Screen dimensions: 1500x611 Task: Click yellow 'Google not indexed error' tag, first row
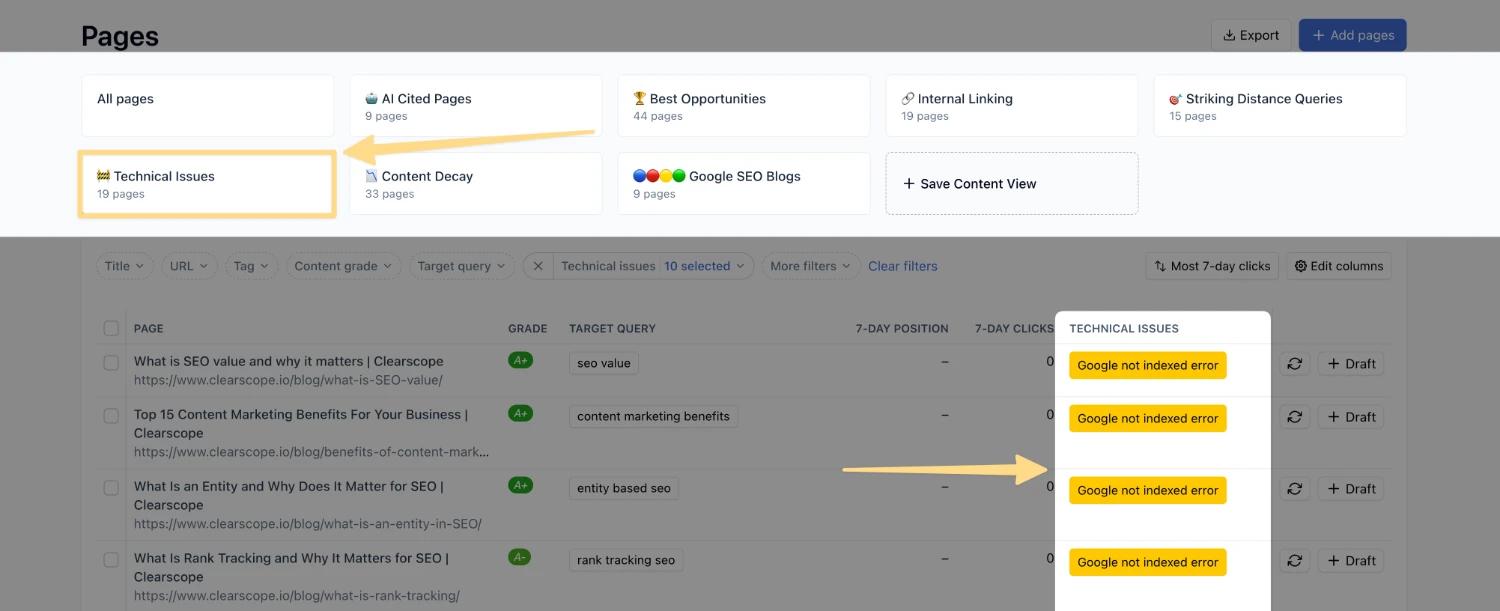click(1147, 365)
